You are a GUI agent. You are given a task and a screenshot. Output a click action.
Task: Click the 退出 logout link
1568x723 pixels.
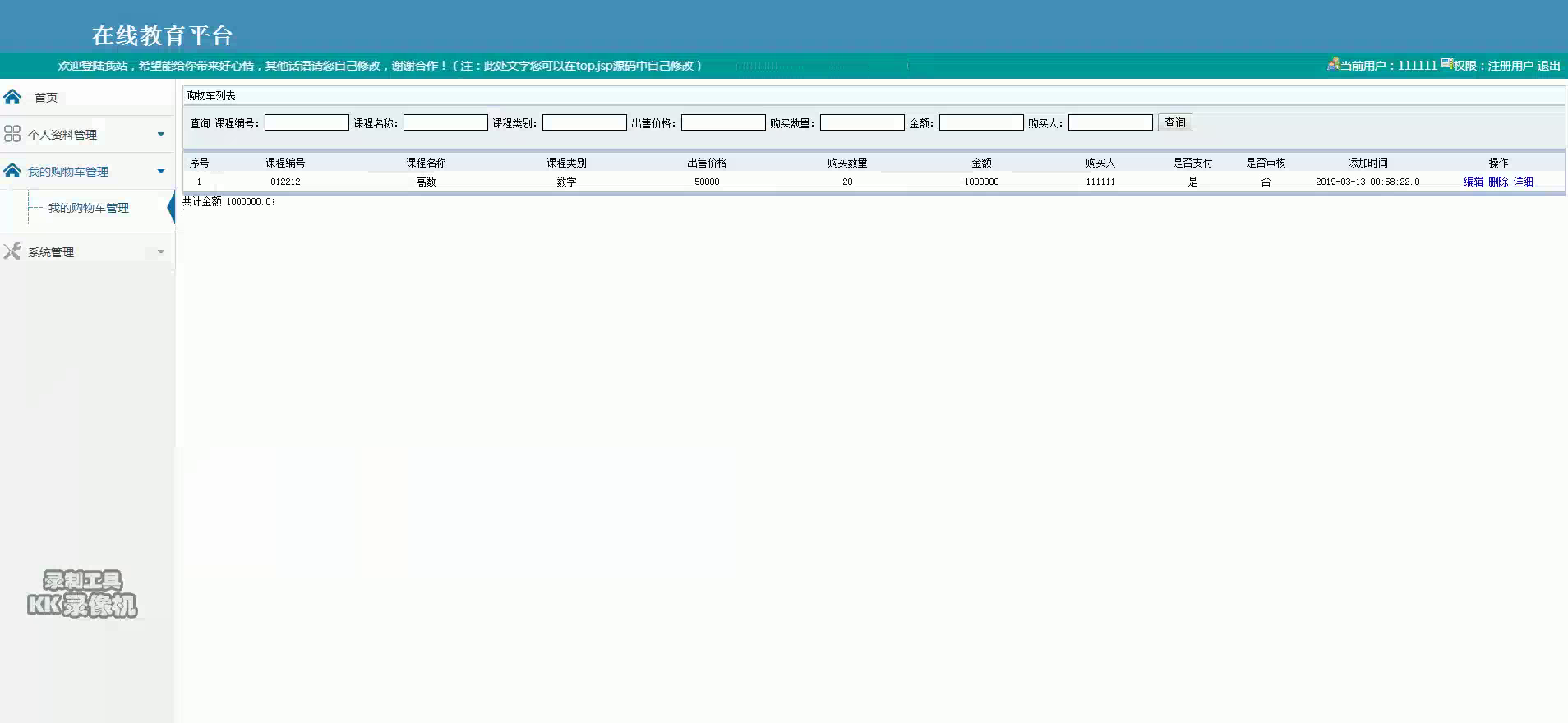[1549, 66]
